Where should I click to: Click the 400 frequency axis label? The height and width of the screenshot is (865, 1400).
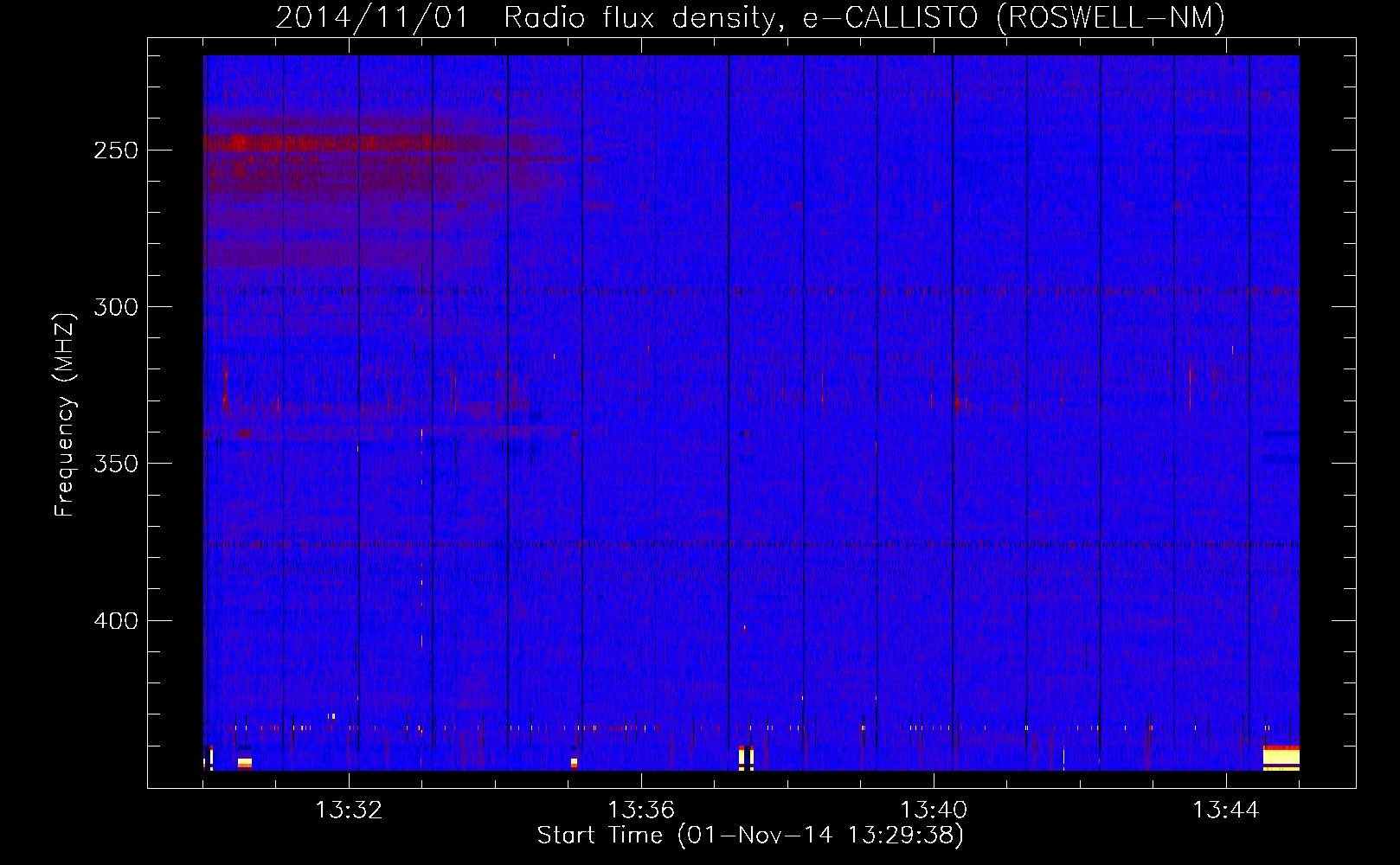click(x=116, y=621)
